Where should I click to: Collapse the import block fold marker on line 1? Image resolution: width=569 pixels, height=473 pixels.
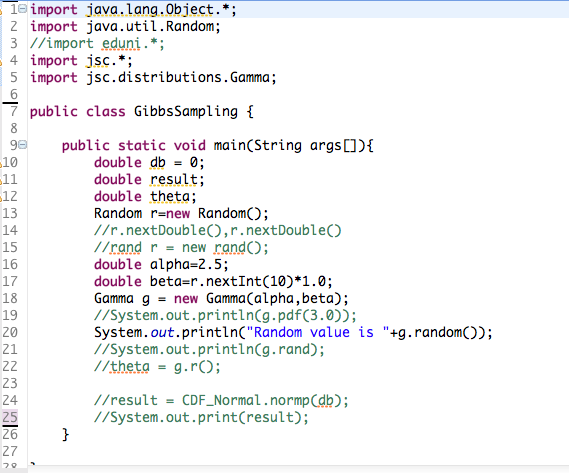22,9
